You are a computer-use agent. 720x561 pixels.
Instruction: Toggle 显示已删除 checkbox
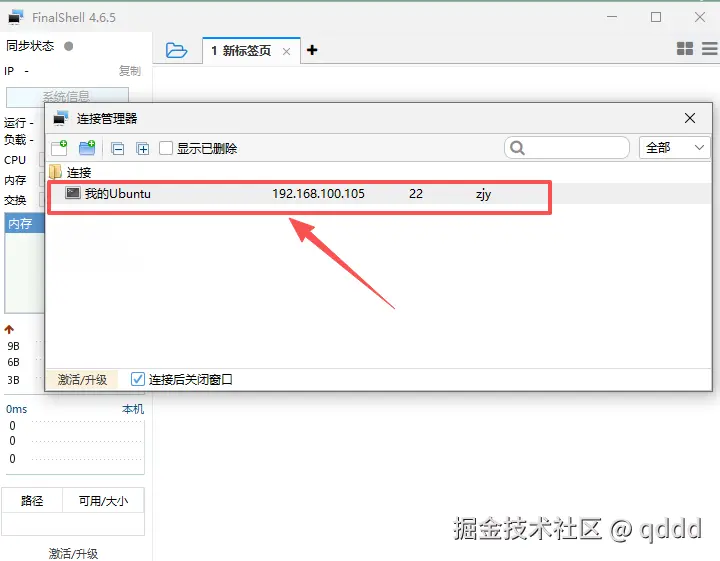(x=166, y=148)
